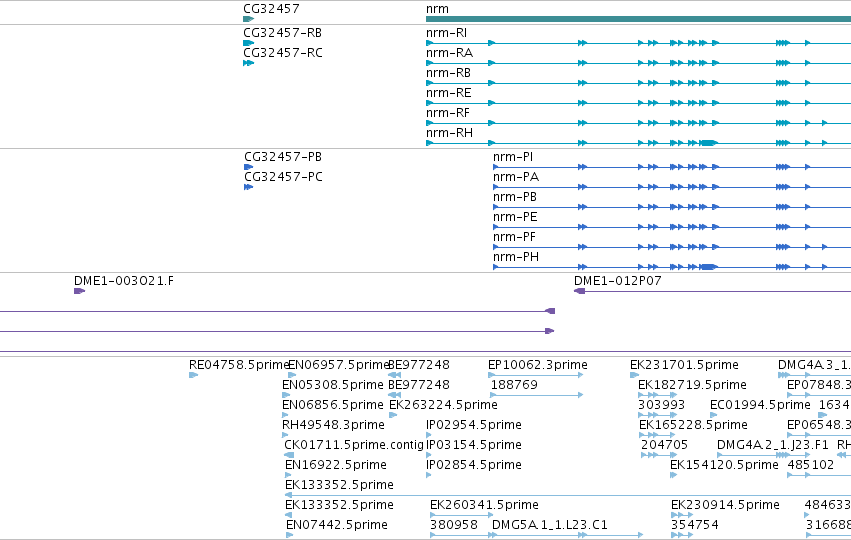Select the thick teal nrm gene bar
Image resolution: width=851 pixels, height=540 pixels.
(x=638, y=19)
